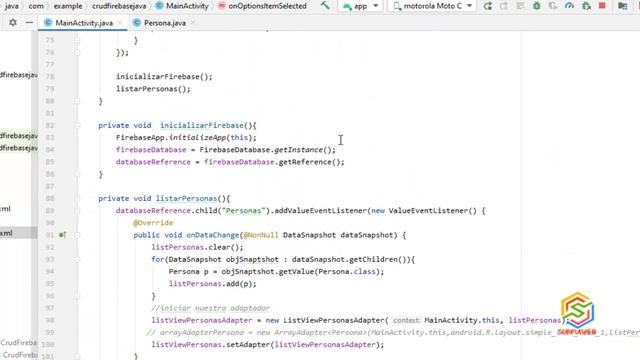Click the commented arrayAdapterPersona line 99

coord(393,333)
